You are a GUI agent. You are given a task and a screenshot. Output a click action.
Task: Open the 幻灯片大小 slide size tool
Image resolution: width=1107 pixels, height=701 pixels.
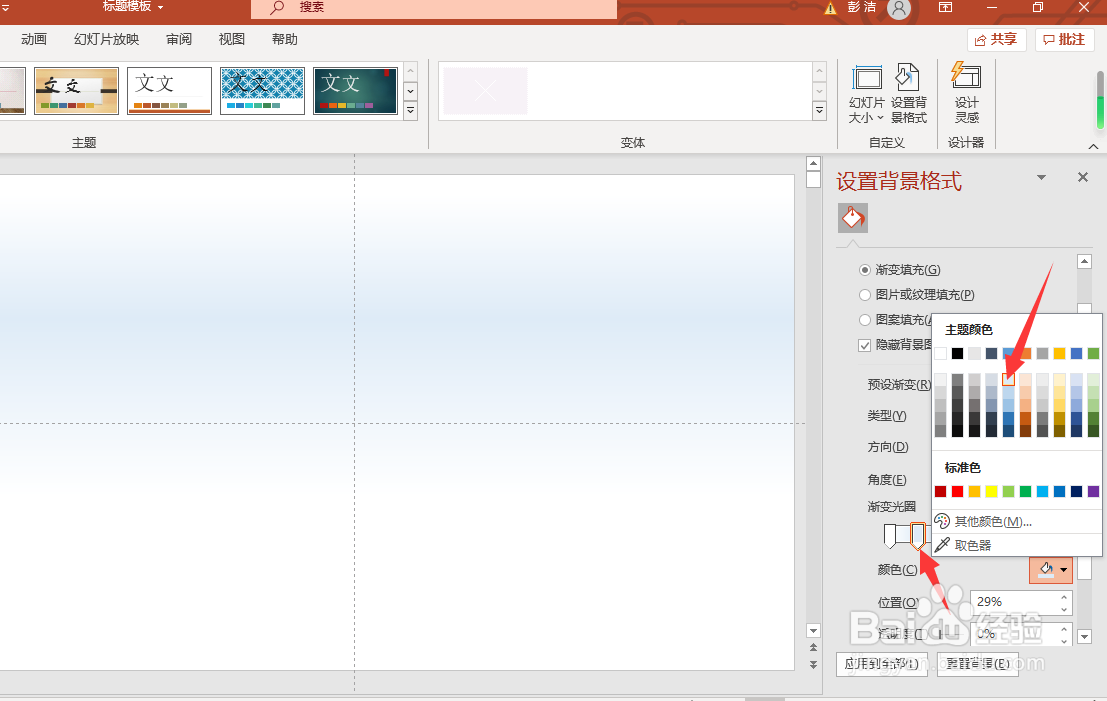pos(866,95)
